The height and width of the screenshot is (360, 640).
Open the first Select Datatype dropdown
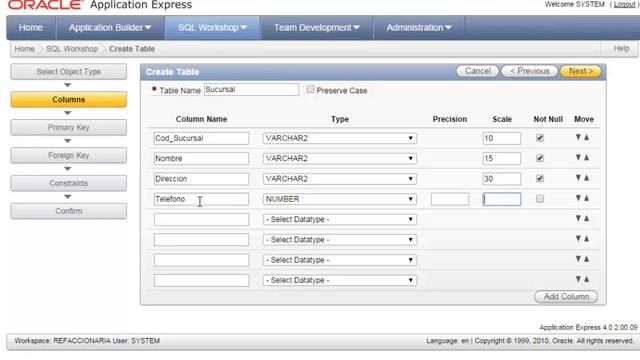click(x=340, y=220)
